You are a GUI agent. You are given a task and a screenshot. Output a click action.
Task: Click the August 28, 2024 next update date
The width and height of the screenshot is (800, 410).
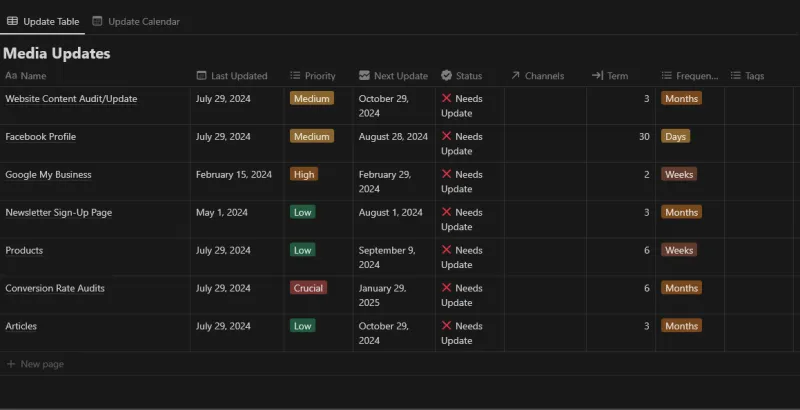[393, 137]
